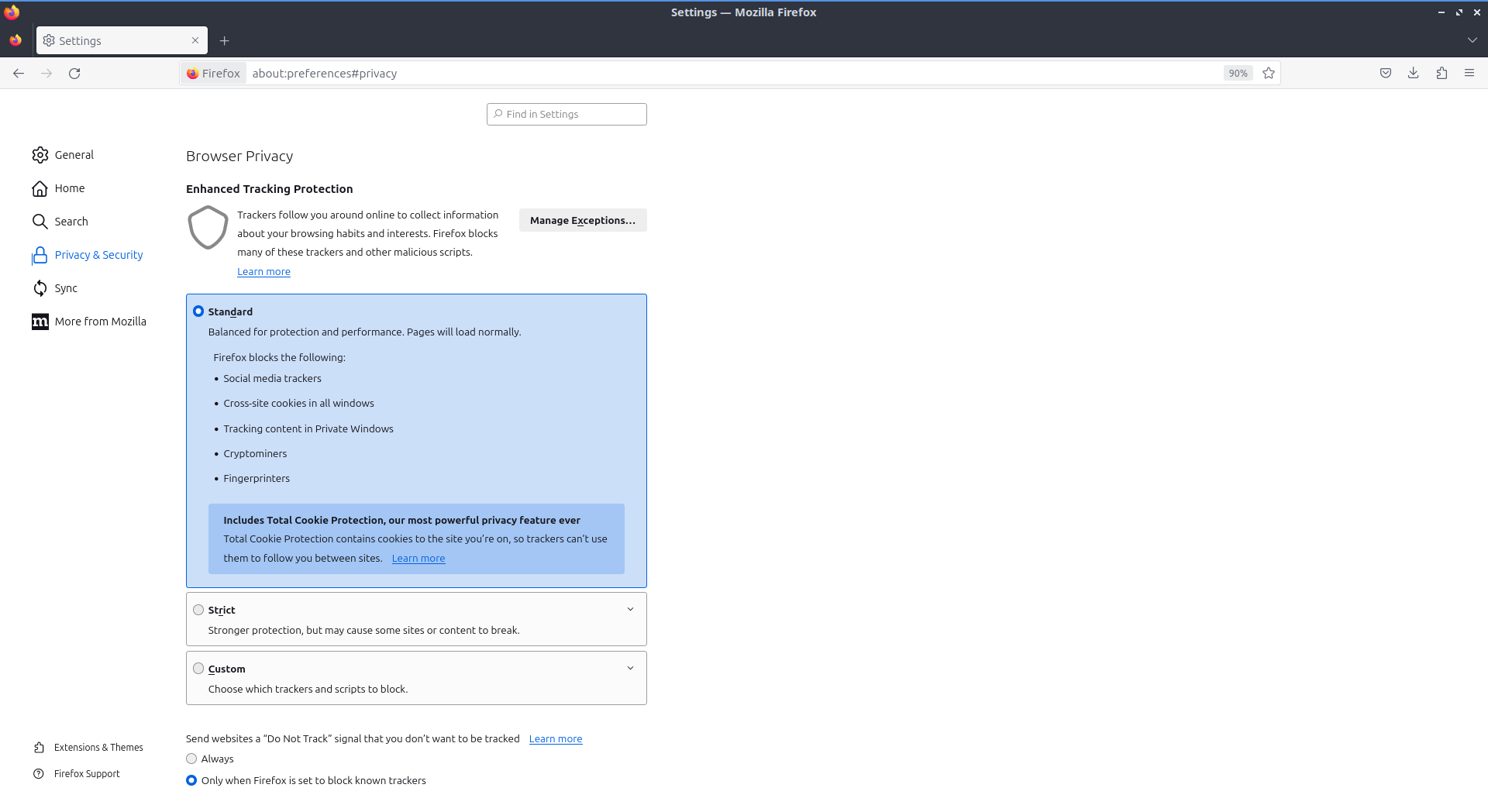
Task: Open the list all tabs dropdown
Action: pos(1472,40)
